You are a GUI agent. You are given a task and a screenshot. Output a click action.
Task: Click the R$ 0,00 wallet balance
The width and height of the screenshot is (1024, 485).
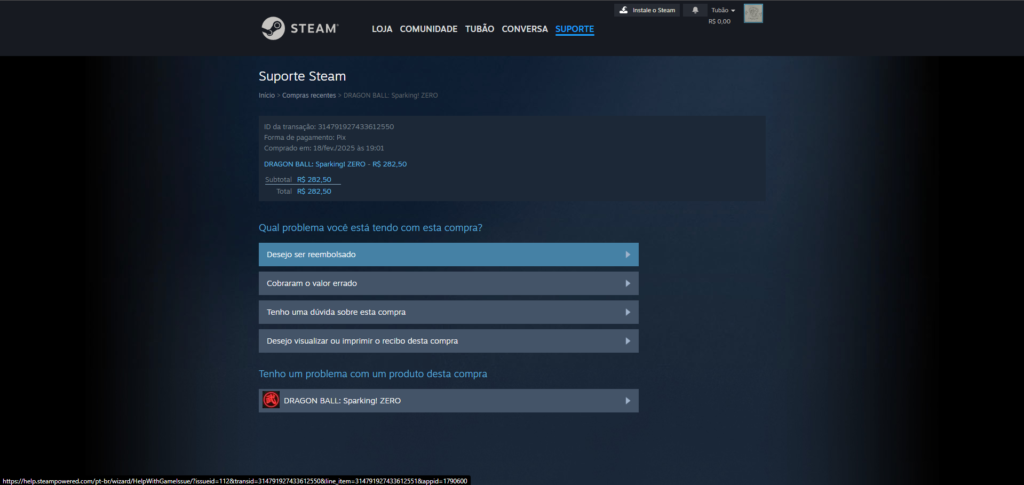point(719,22)
